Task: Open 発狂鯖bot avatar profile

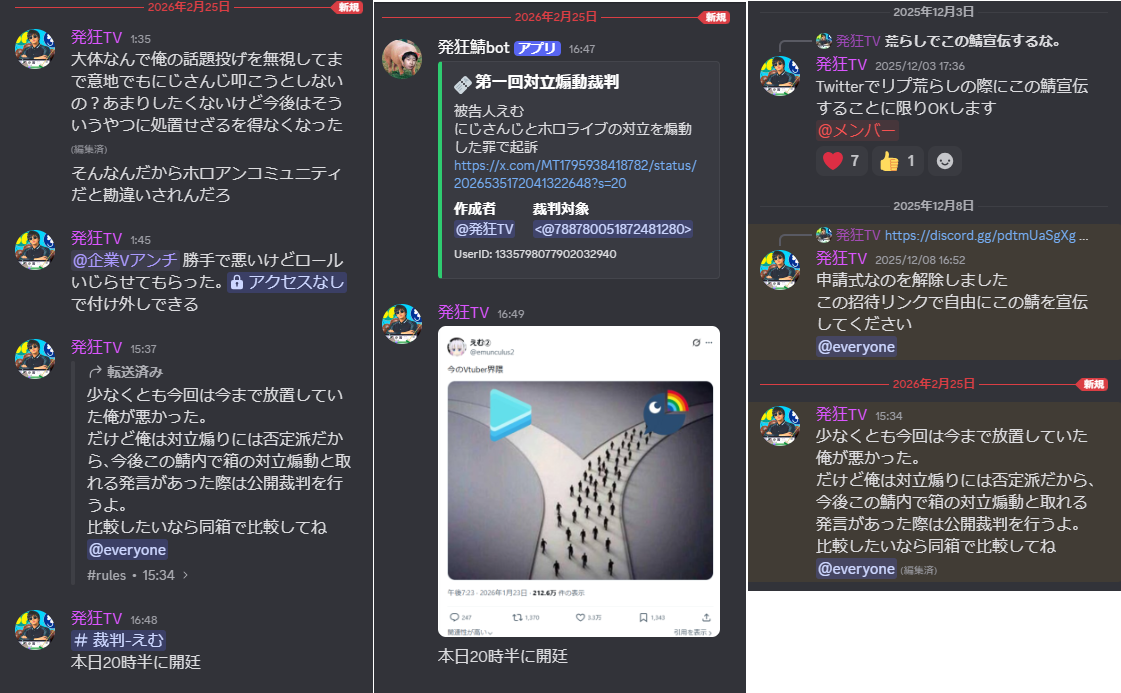Action: 402,59
